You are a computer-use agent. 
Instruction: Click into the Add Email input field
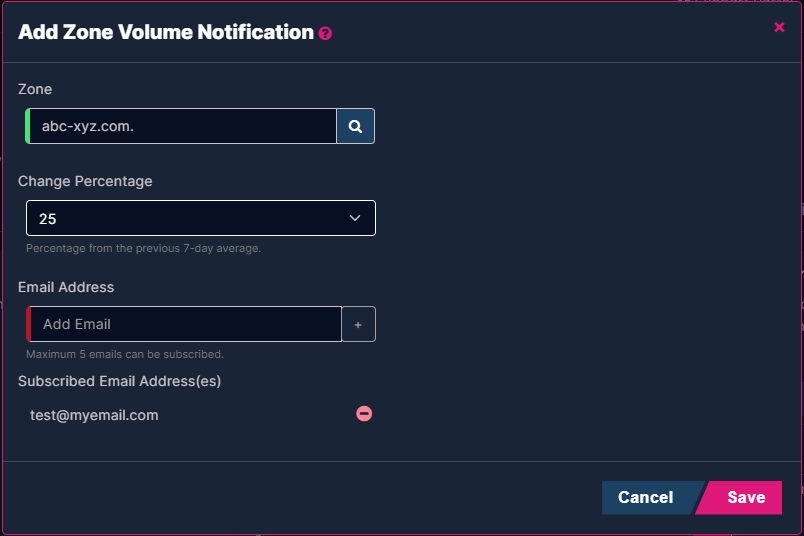click(186, 324)
